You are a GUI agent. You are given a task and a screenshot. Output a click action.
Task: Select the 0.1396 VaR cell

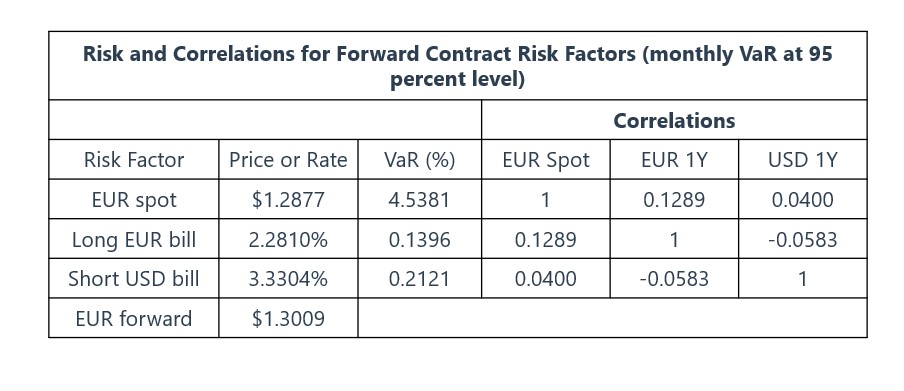point(420,239)
